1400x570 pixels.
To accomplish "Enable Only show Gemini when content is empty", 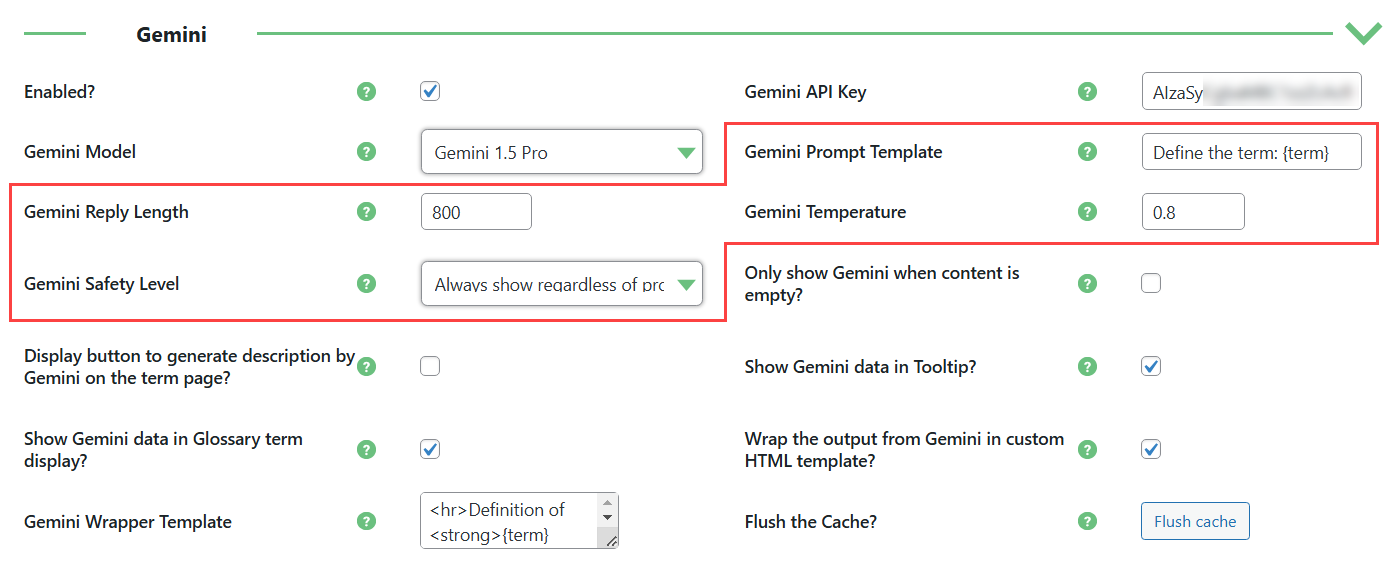I will click(1151, 284).
